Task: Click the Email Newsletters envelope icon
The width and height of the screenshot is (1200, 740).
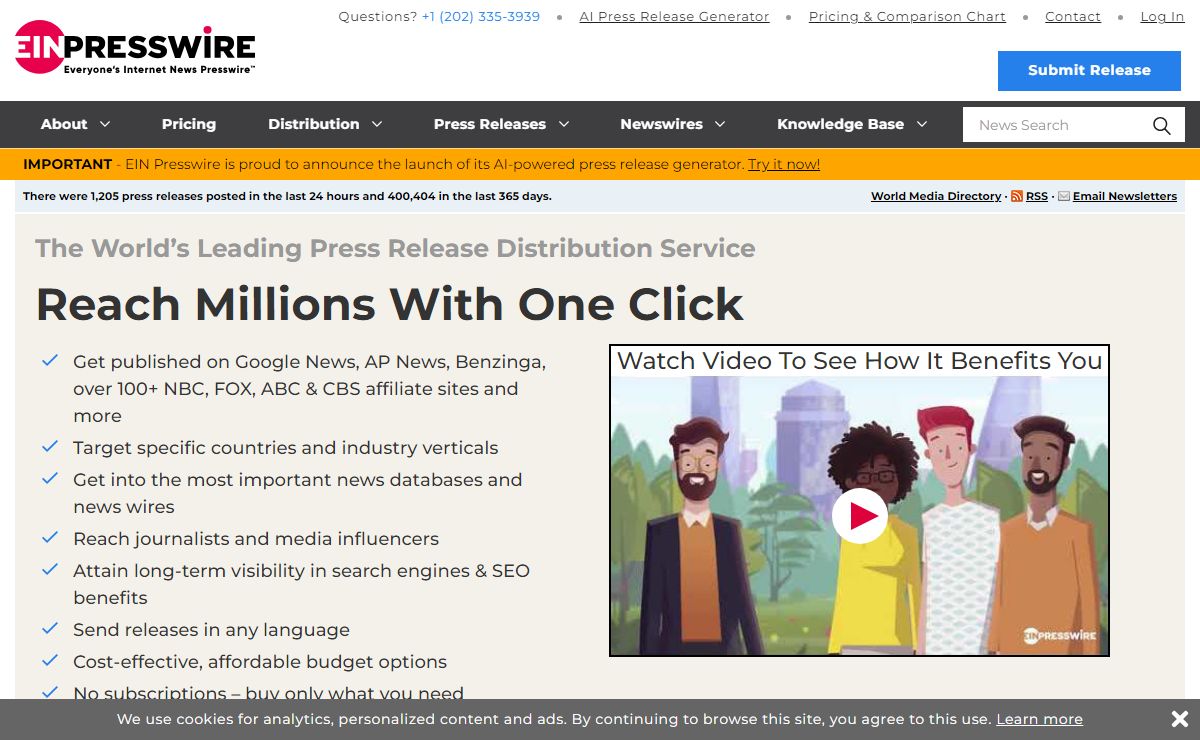Action: [1064, 196]
